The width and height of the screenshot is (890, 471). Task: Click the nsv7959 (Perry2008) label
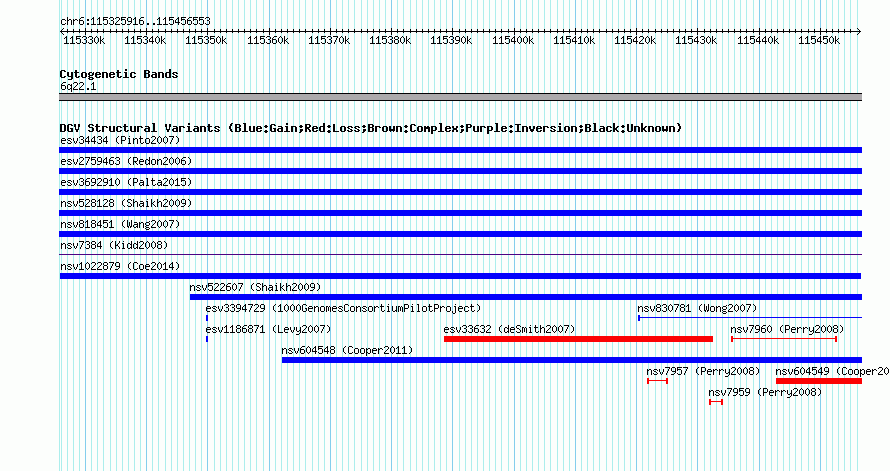765,392
